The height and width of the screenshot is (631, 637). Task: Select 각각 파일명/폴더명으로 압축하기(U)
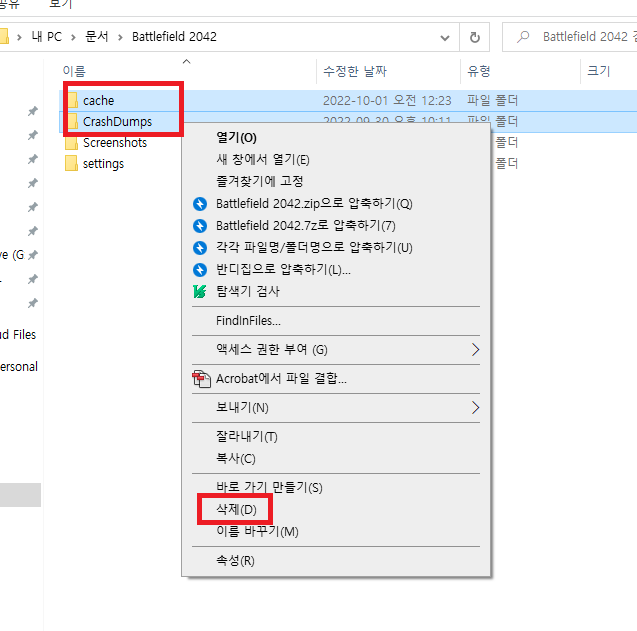[x=314, y=247]
